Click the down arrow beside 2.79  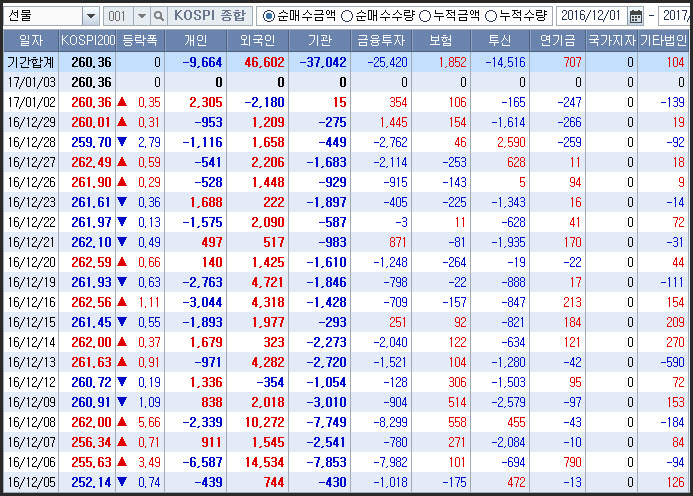pyautogui.click(x=122, y=142)
